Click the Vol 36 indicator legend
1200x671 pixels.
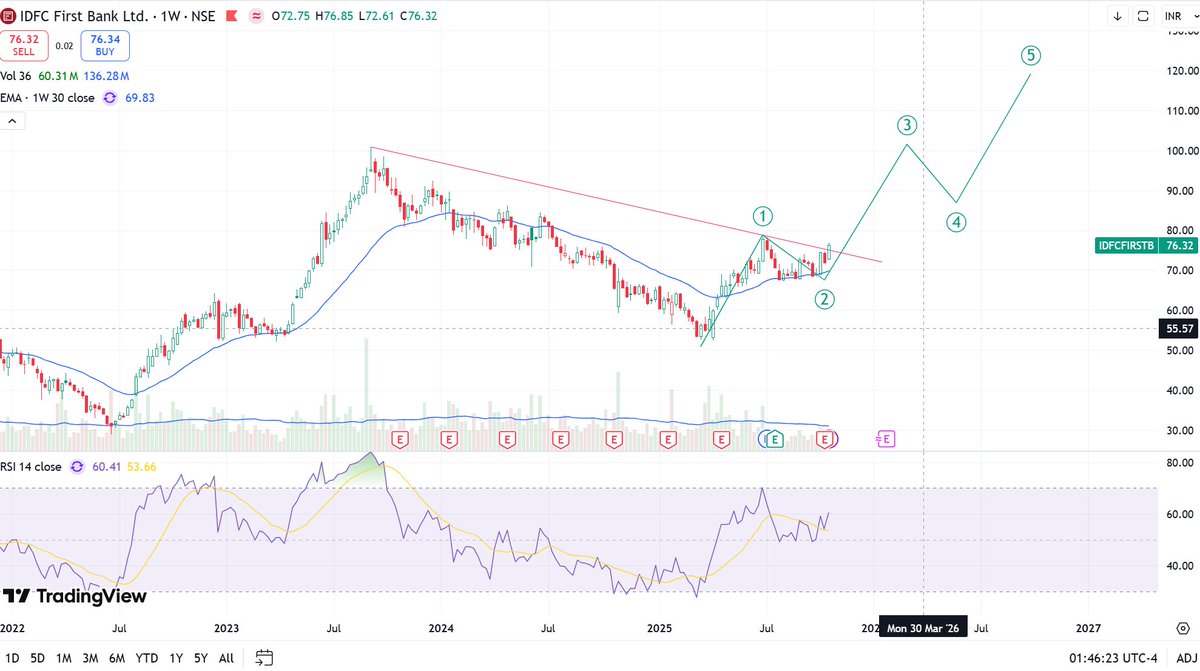pyautogui.click(x=17, y=76)
